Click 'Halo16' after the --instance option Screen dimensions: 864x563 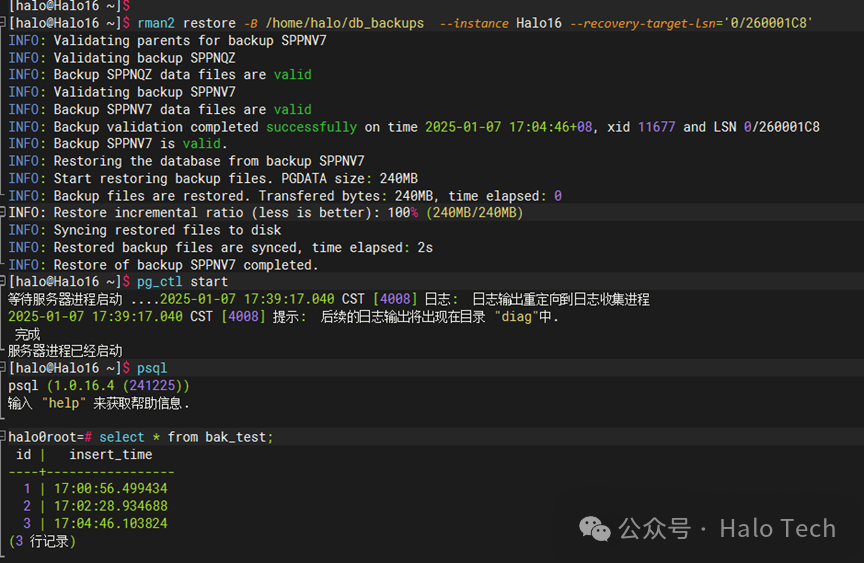click(x=539, y=23)
